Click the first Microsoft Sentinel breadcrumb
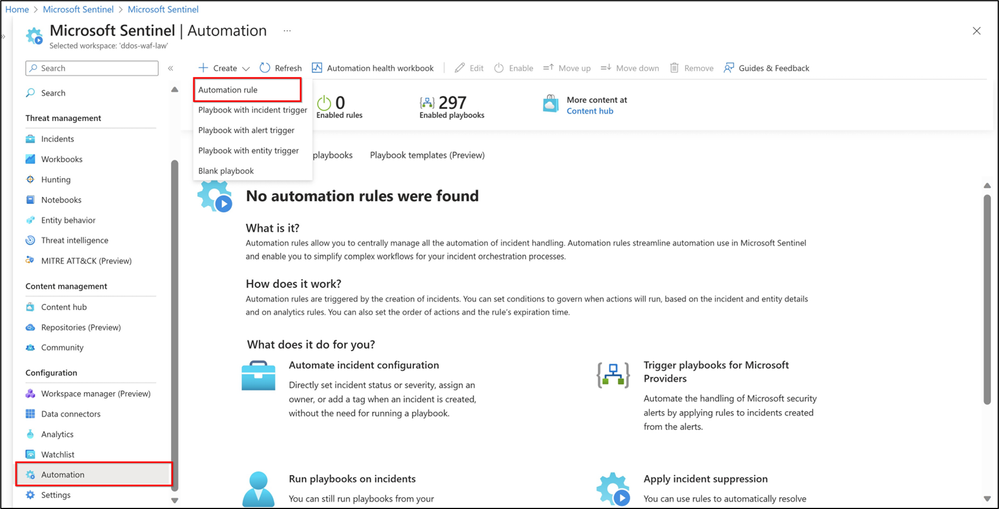The height and width of the screenshot is (509, 999). click(x=79, y=10)
